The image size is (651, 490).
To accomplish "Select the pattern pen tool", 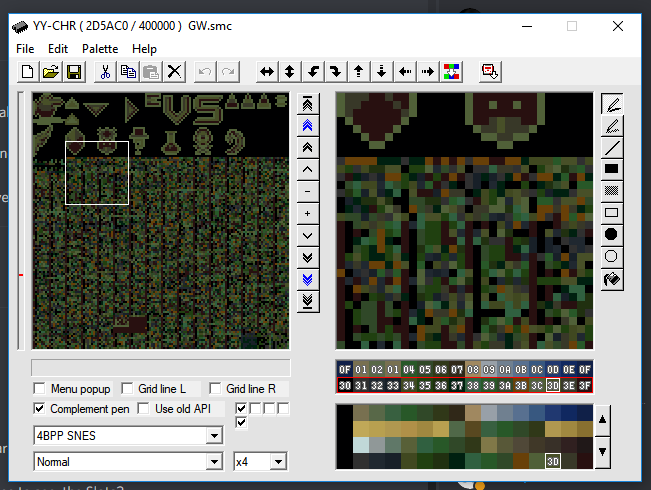I will pyautogui.click(x=612, y=125).
